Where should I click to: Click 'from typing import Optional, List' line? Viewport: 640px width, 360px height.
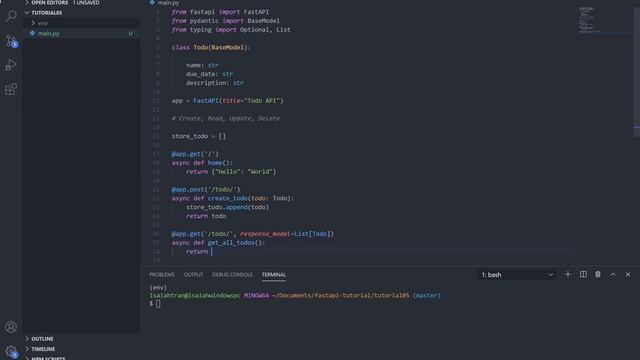[x=231, y=30]
